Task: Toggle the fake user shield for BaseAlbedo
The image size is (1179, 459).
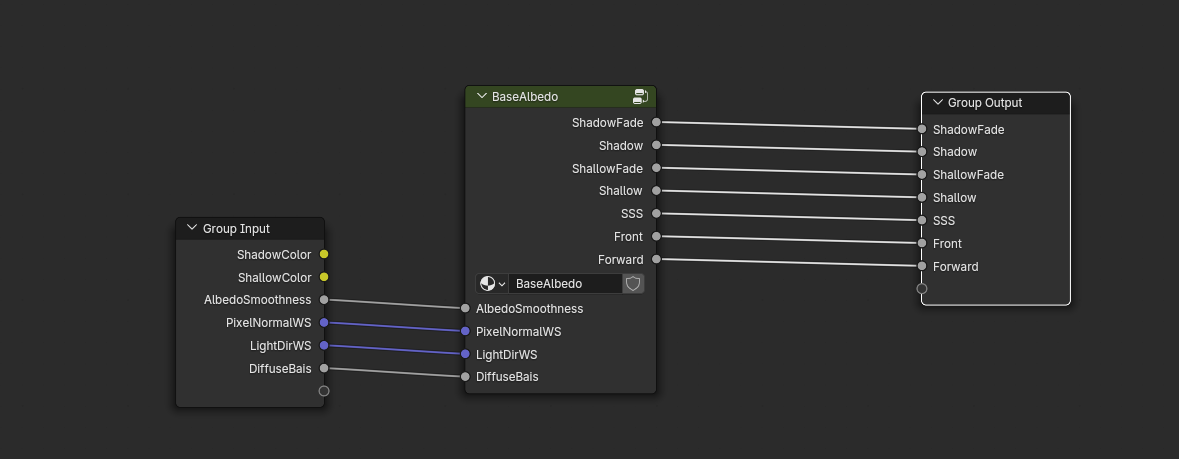Action: coord(633,284)
